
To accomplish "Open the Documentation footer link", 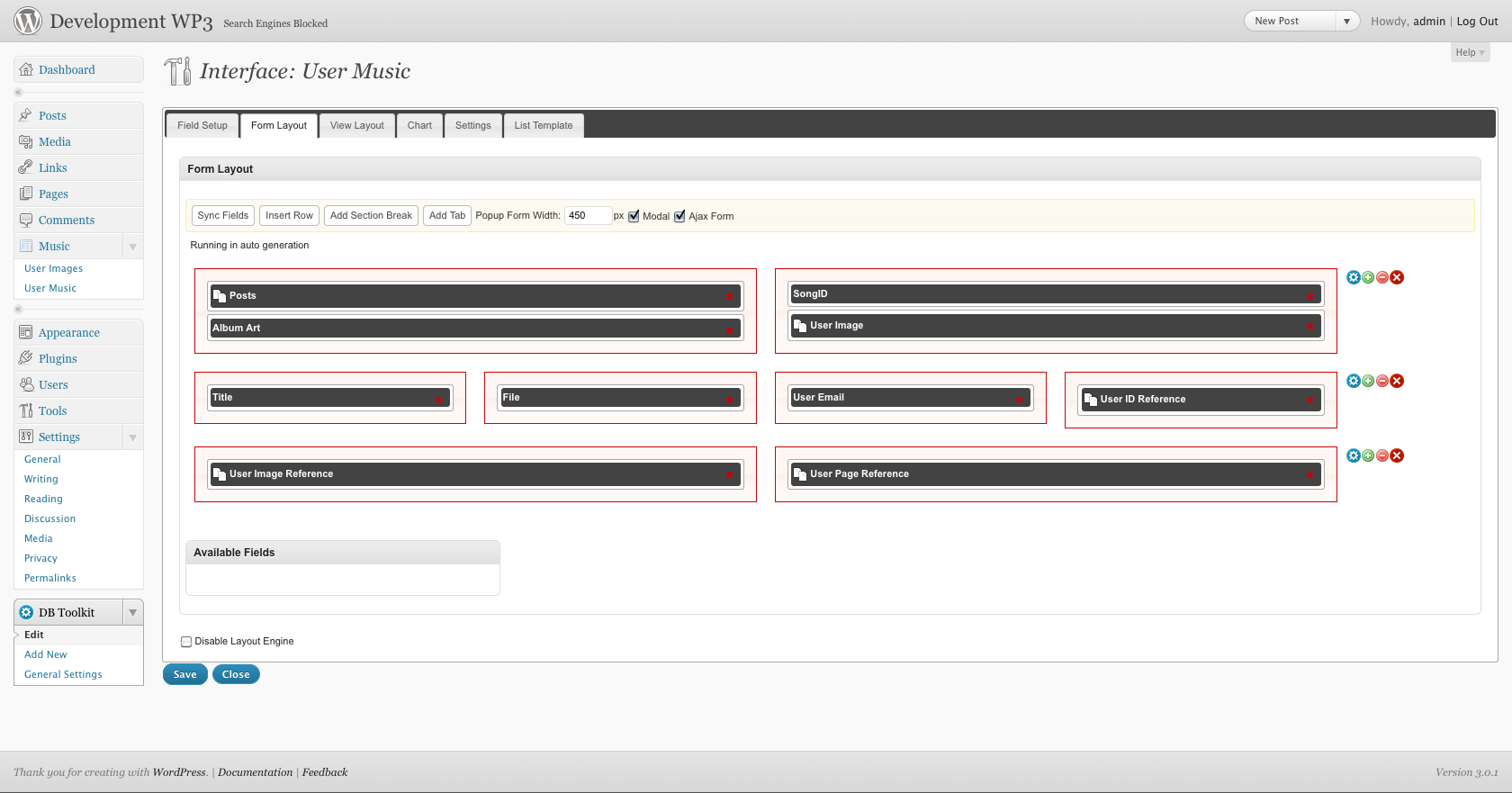I will [256, 772].
